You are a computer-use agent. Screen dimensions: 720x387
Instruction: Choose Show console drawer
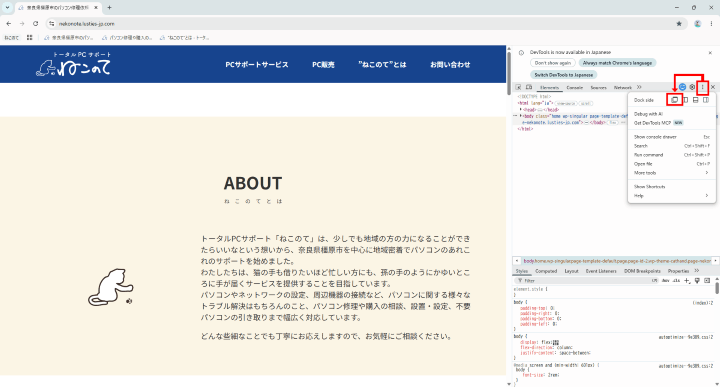click(x=671, y=137)
